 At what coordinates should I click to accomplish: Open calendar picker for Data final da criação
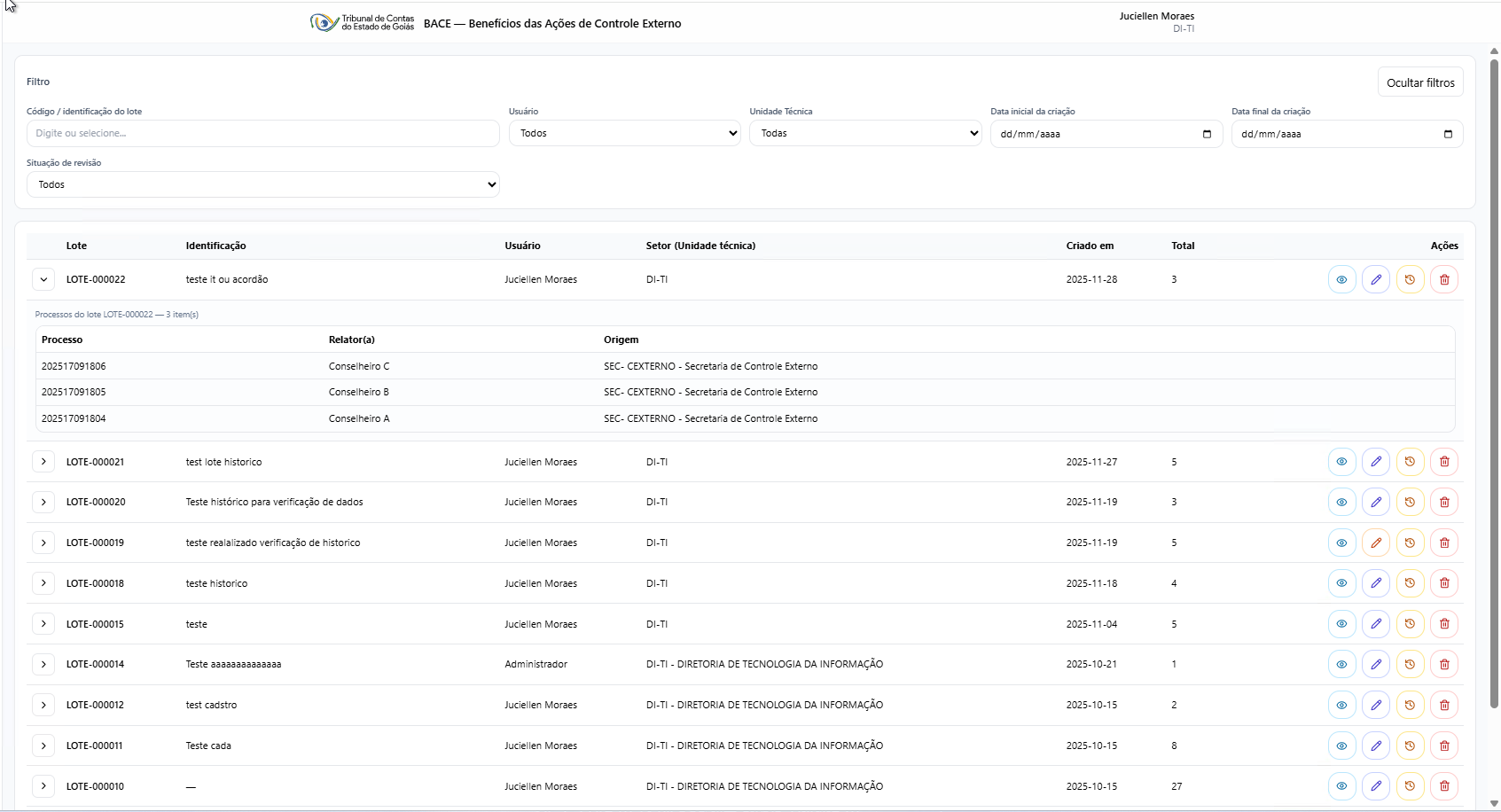[x=1447, y=134]
